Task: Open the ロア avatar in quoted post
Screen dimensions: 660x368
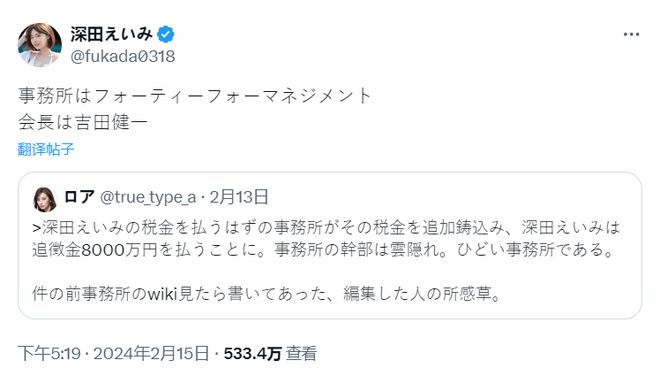Action: [45, 199]
